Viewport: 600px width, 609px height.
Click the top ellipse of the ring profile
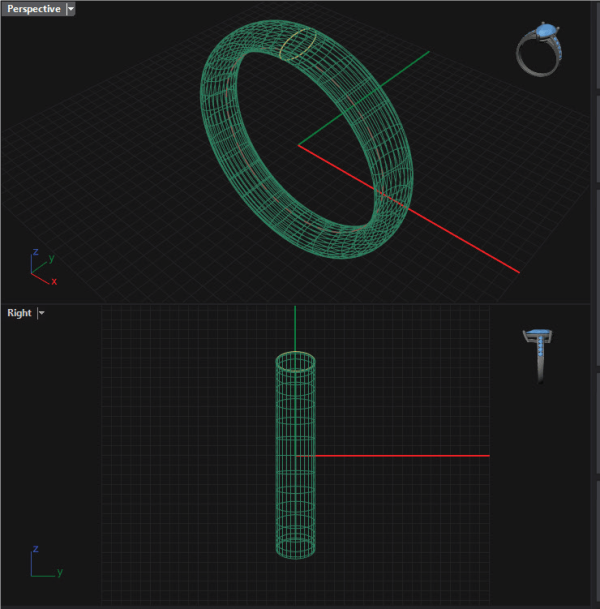pyautogui.click(x=295, y=361)
